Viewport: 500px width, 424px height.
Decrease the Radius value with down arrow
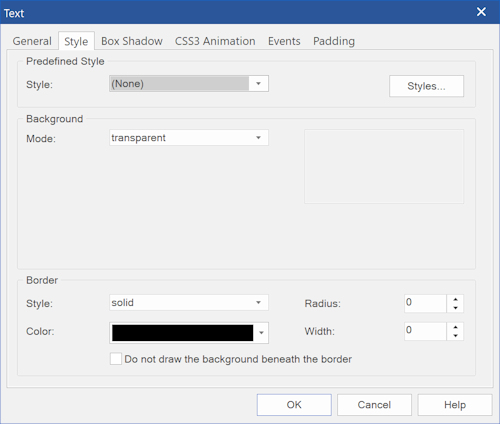(x=455, y=308)
